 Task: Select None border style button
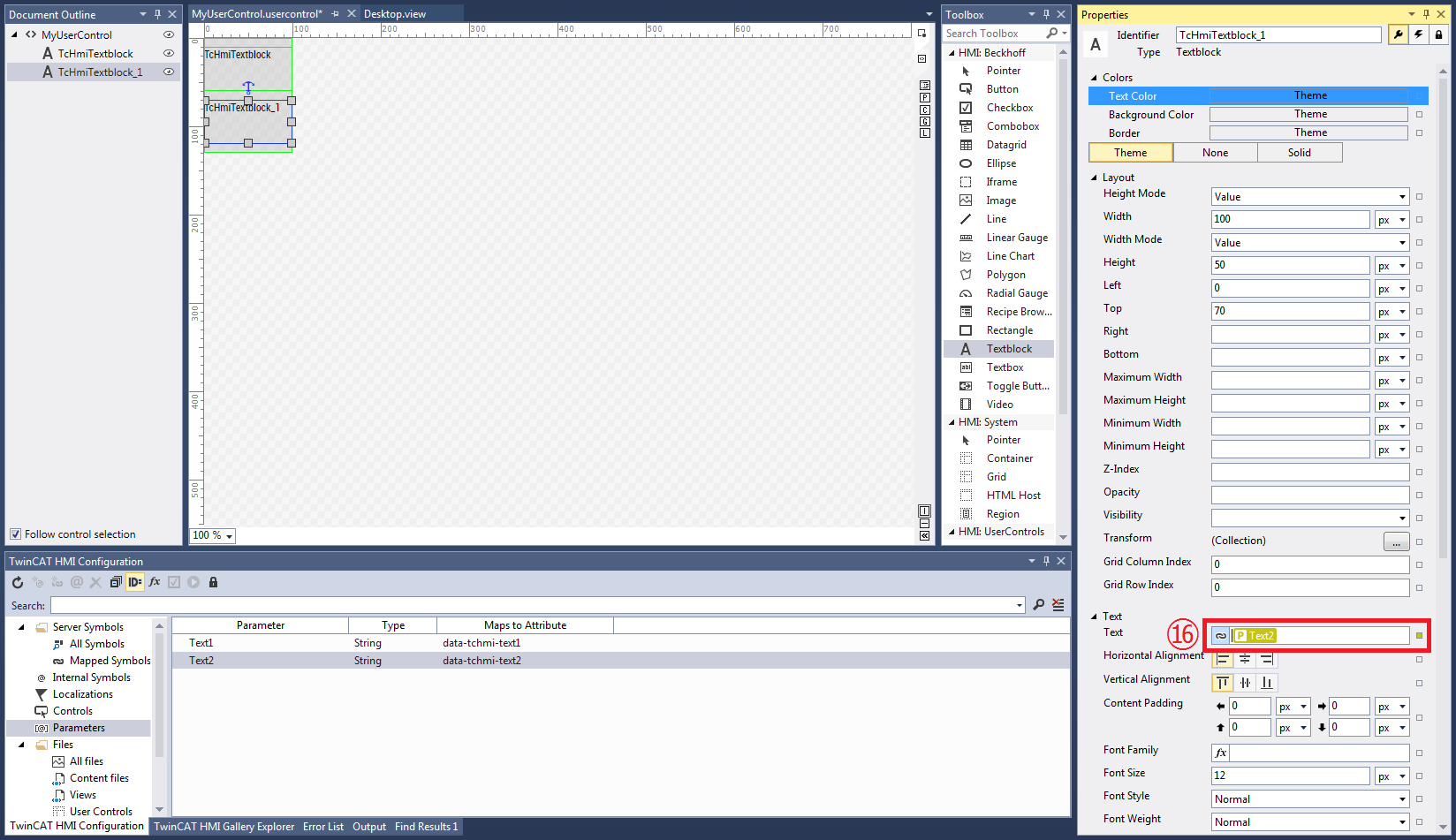(x=1215, y=153)
